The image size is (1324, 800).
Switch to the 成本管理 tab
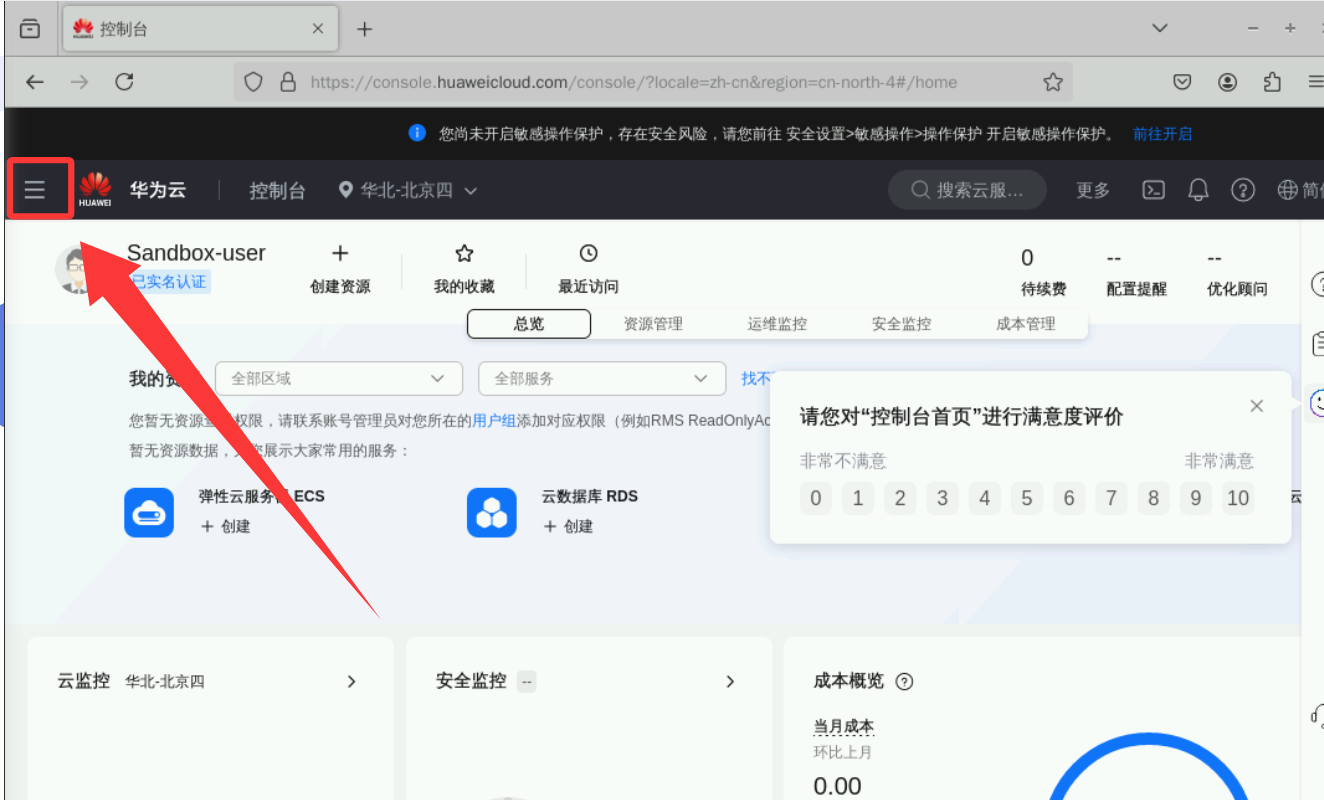(1025, 324)
